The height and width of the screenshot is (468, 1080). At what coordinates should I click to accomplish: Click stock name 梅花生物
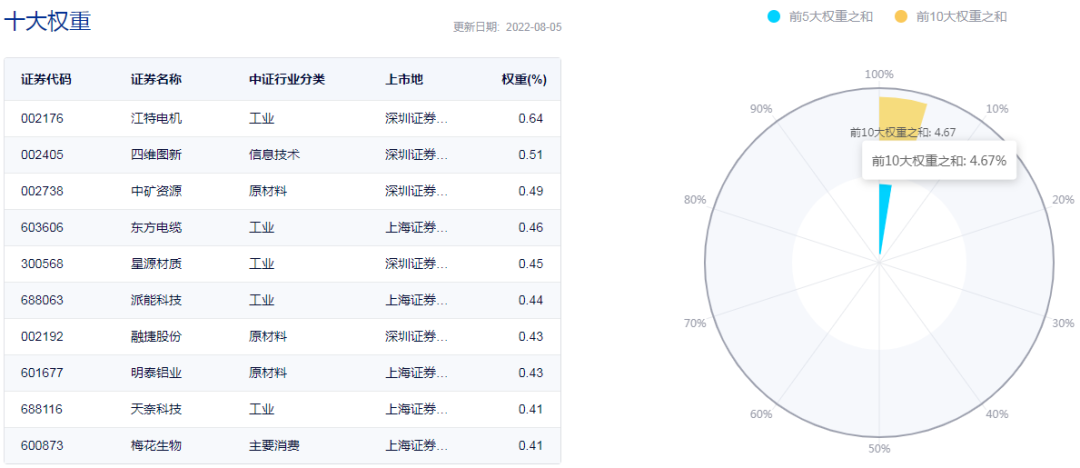pos(156,446)
